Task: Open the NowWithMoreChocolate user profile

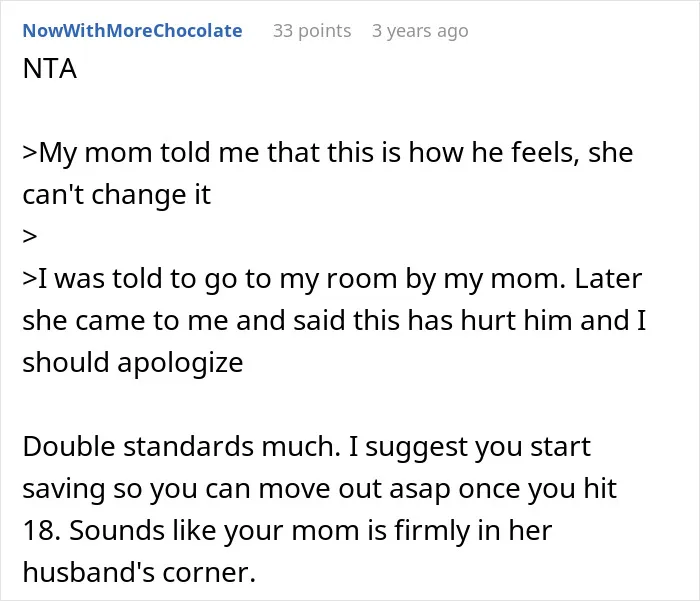Action: tap(133, 31)
